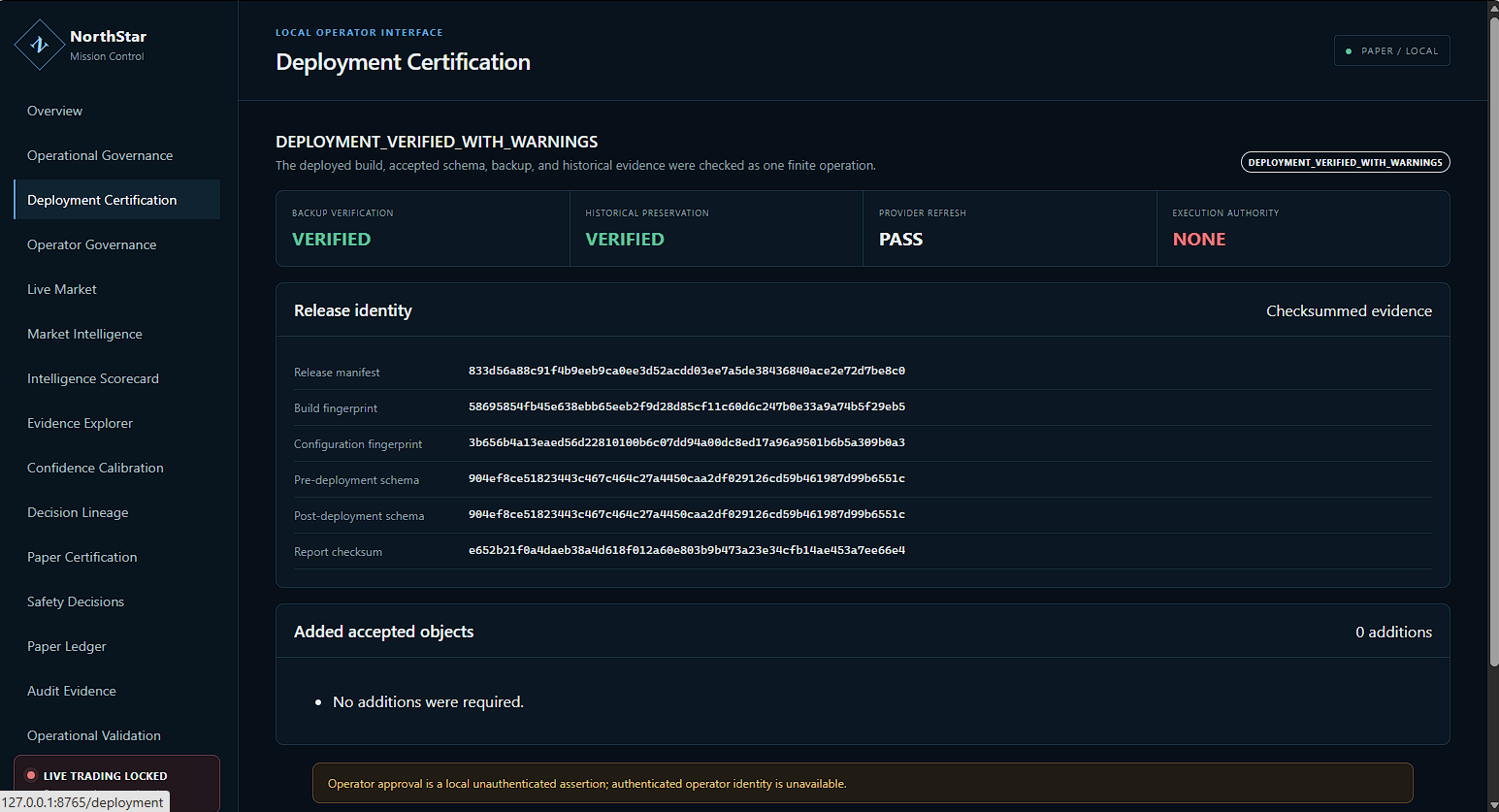Image resolution: width=1499 pixels, height=812 pixels.
Task: Click the deployment check description sentence
Action: pos(575,166)
